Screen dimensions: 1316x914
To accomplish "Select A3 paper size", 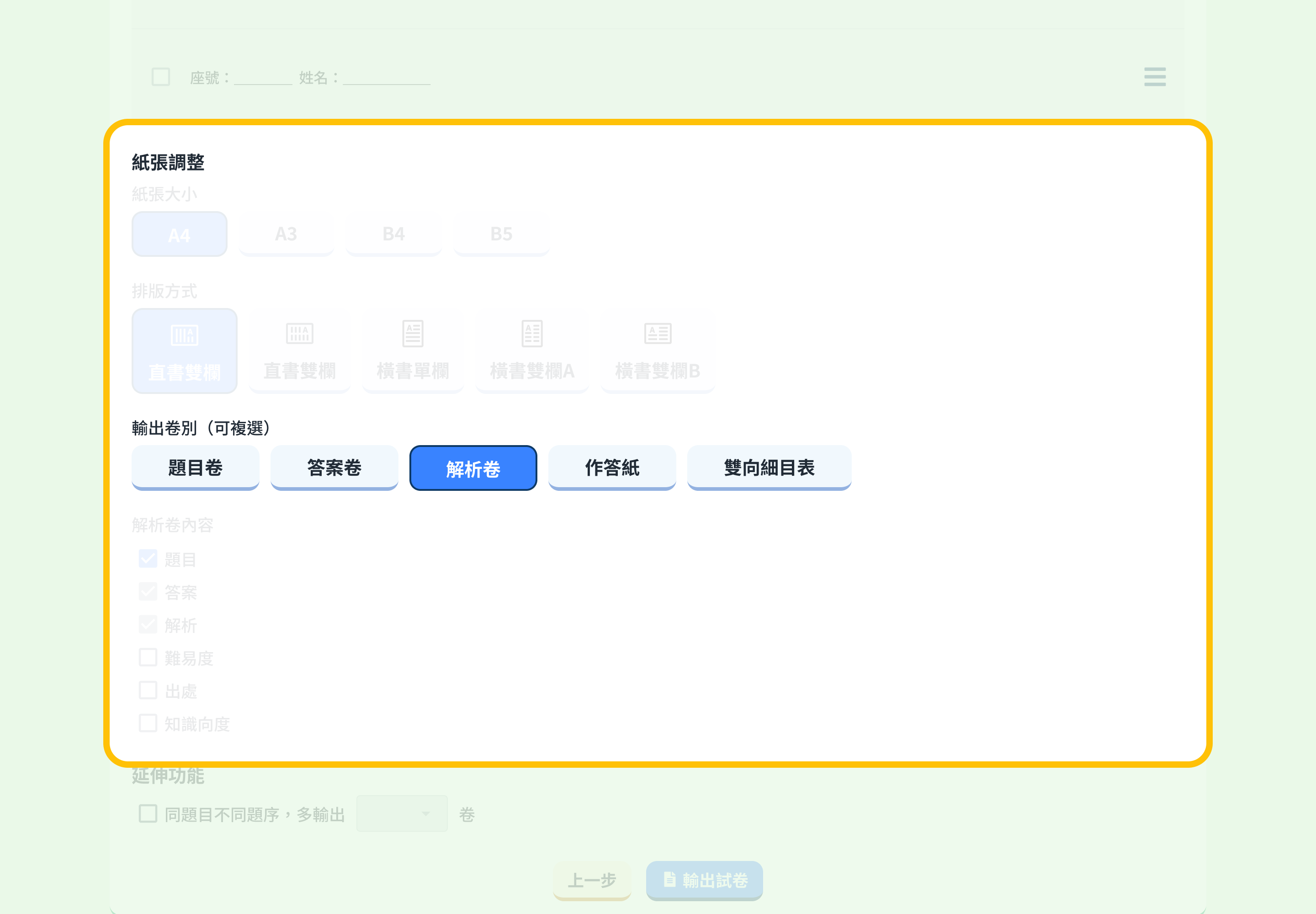I will (287, 234).
